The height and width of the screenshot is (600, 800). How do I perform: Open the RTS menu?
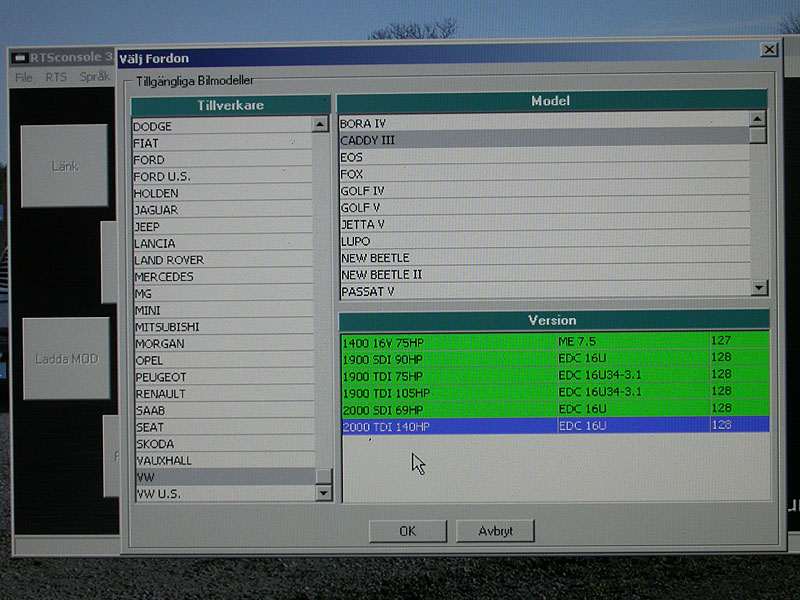(x=56, y=77)
